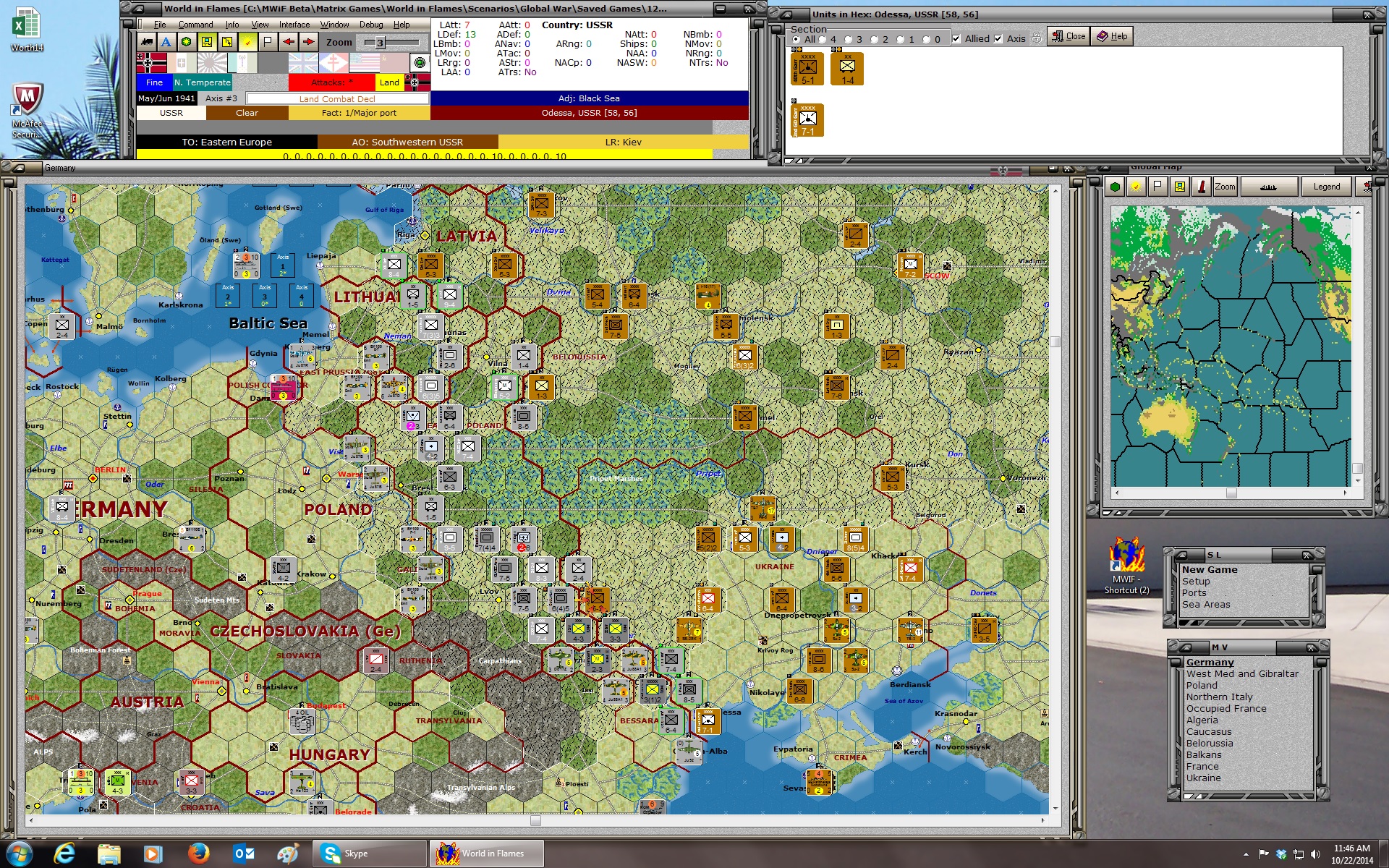
Task: Open the Interface menu
Action: [294, 25]
